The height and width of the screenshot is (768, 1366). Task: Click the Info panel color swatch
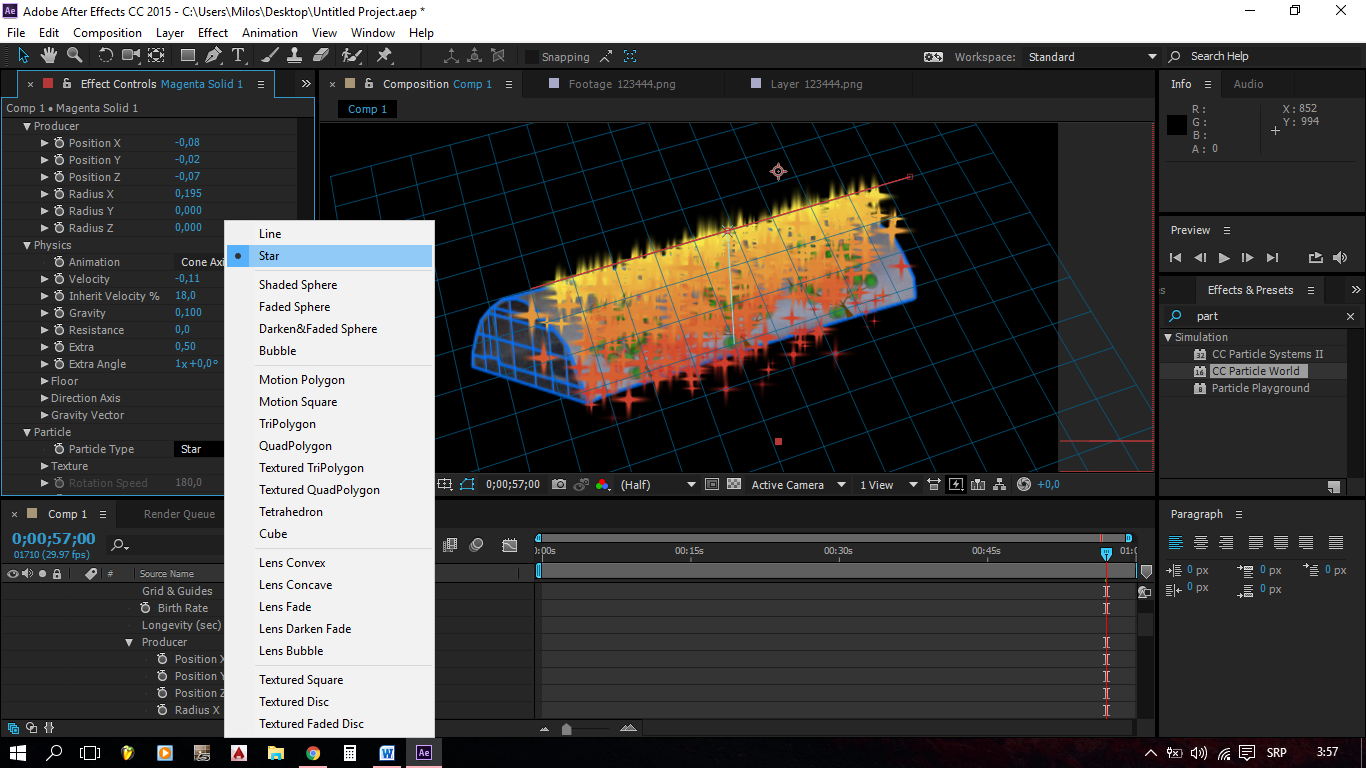click(x=1177, y=125)
